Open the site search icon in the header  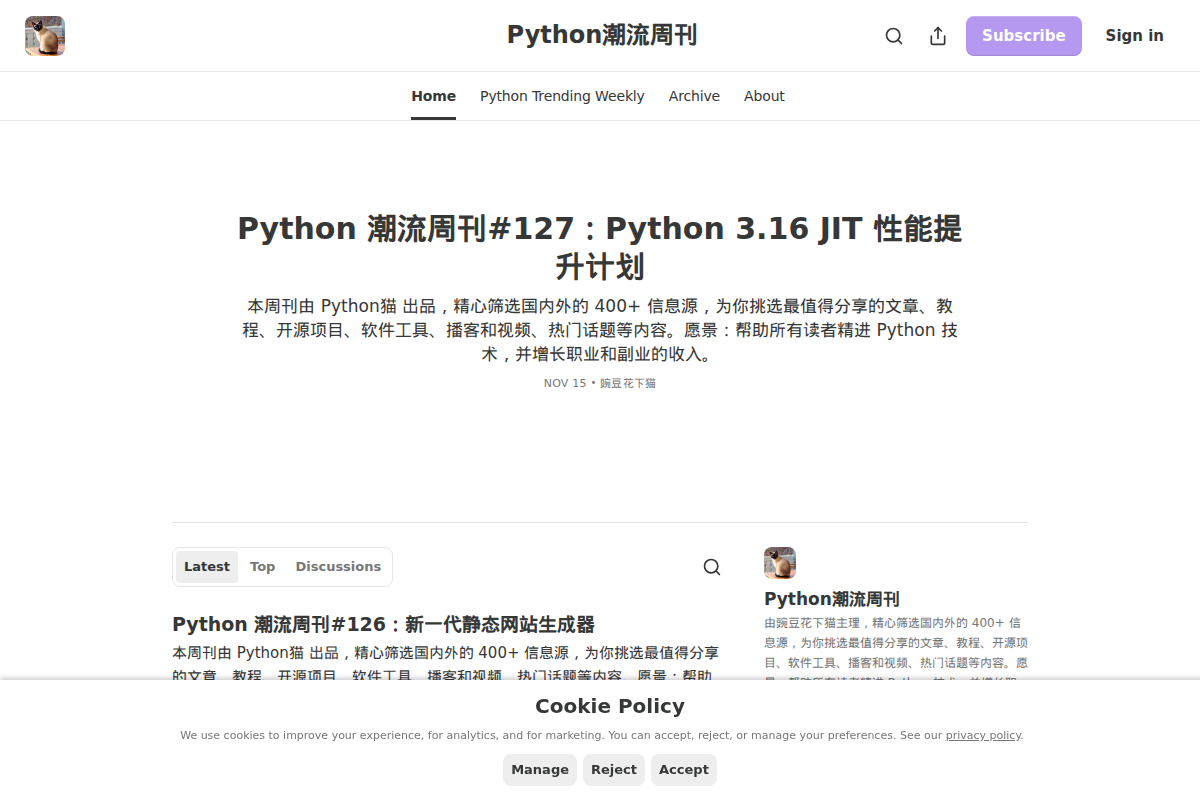pyautogui.click(x=893, y=35)
